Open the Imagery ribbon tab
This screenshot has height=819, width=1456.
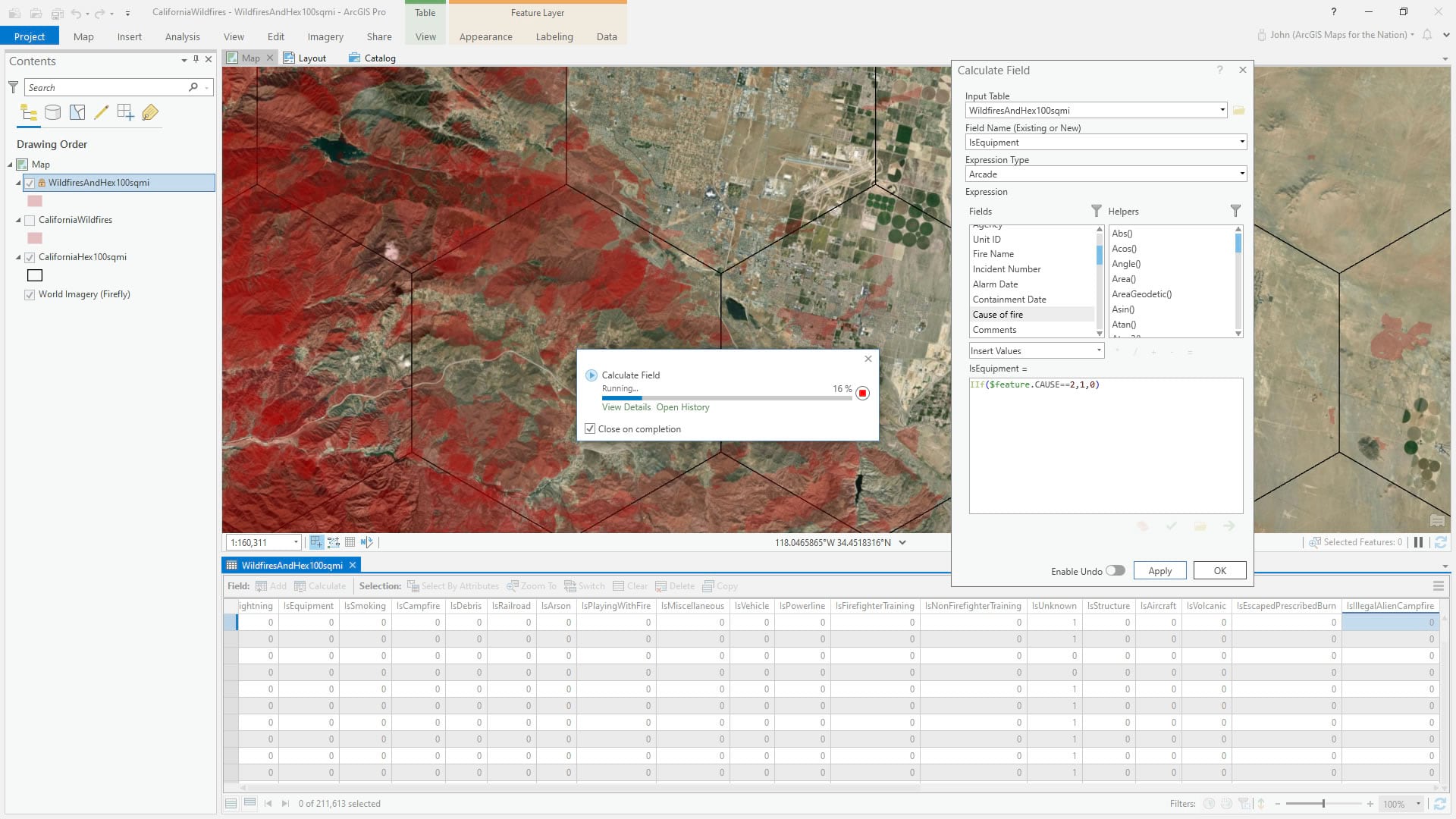click(x=325, y=36)
